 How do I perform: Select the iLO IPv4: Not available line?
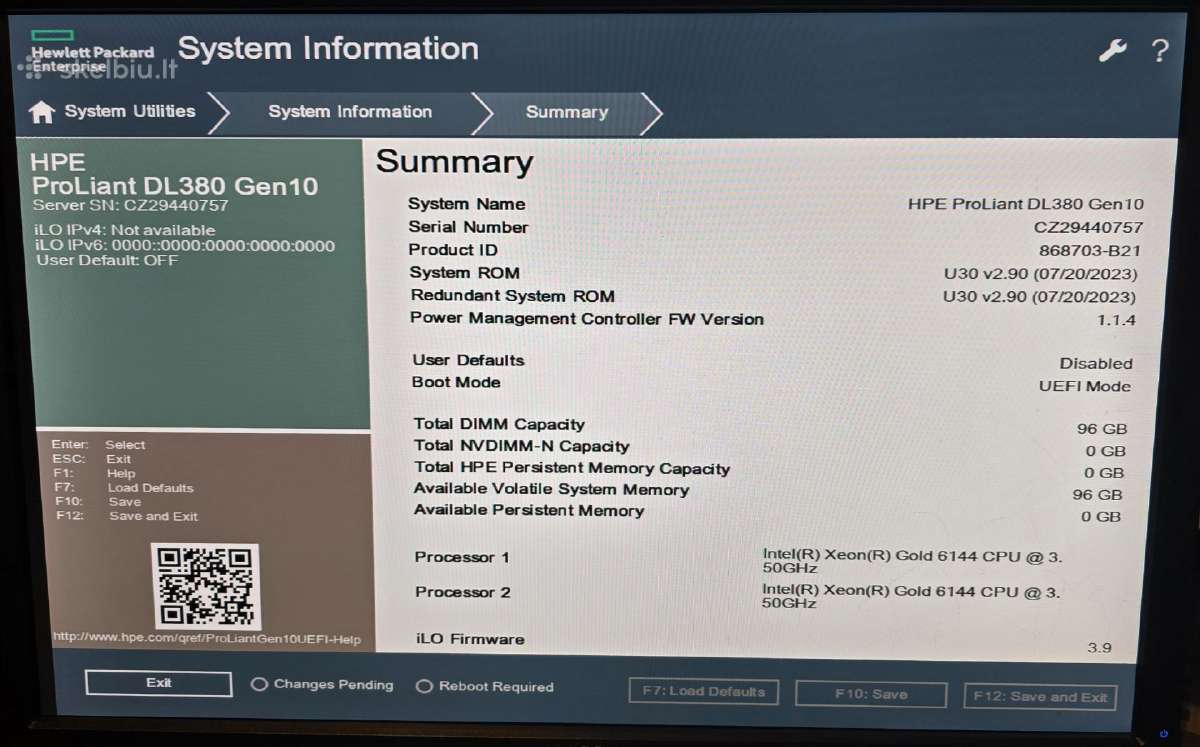pos(125,230)
